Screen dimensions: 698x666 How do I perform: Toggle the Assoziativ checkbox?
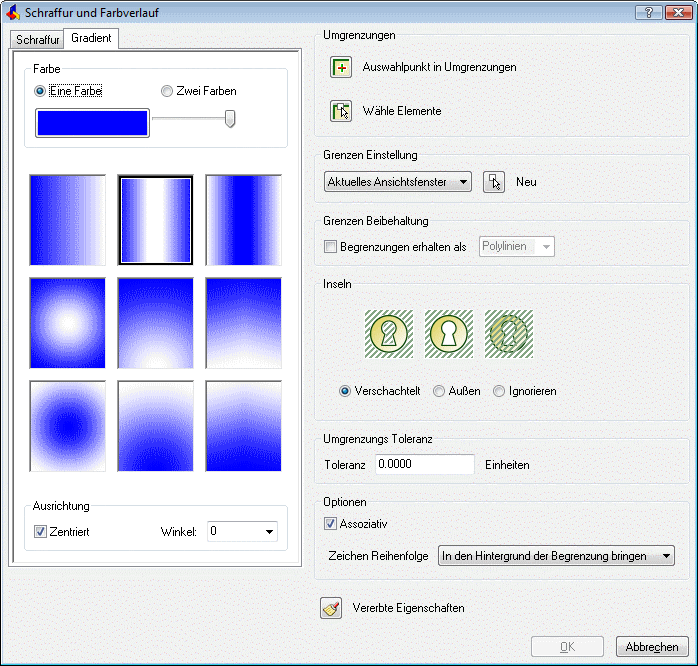[x=330, y=524]
